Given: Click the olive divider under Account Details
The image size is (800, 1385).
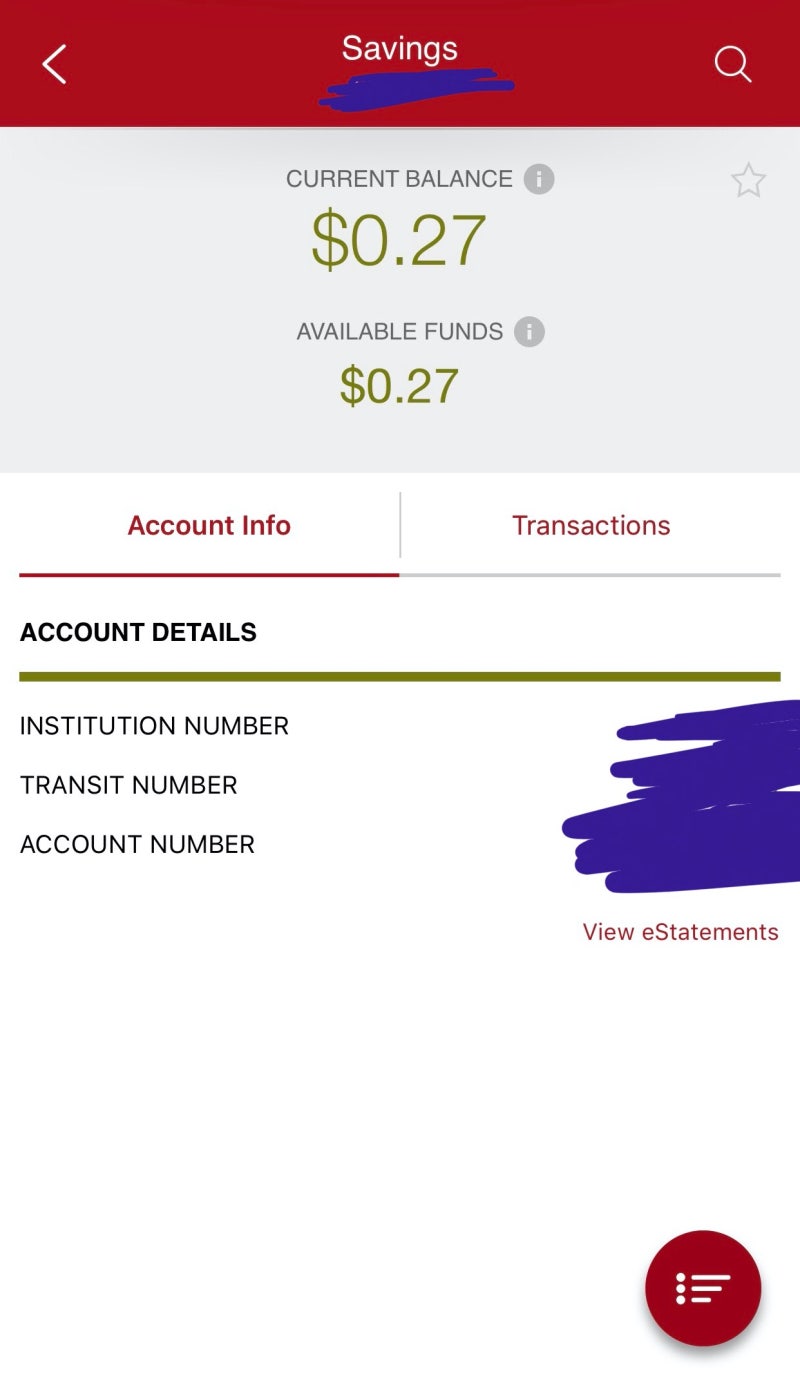Looking at the screenshot, I should 399,677.
